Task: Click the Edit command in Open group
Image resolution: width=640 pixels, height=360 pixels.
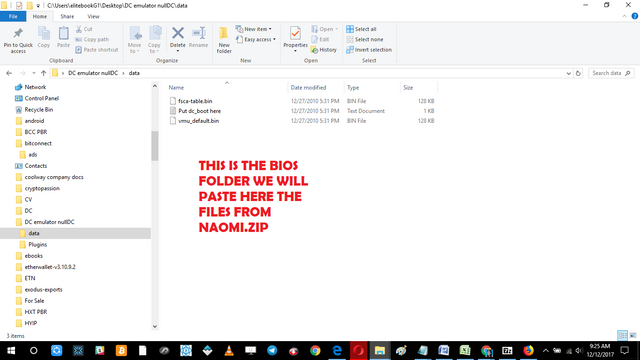Action: tap(320, 39)
